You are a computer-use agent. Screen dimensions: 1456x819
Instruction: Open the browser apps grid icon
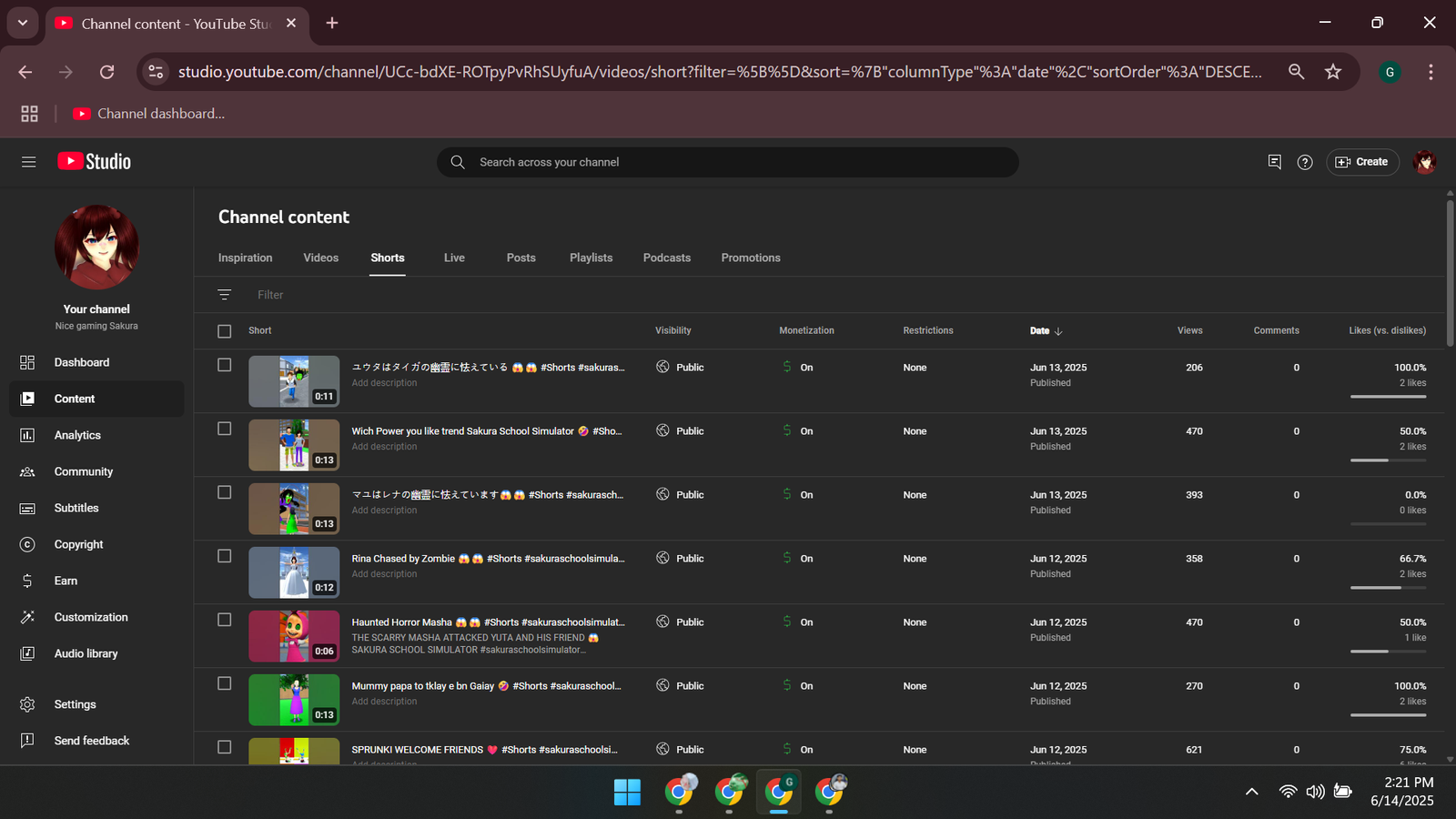click(x=29, y=114)
